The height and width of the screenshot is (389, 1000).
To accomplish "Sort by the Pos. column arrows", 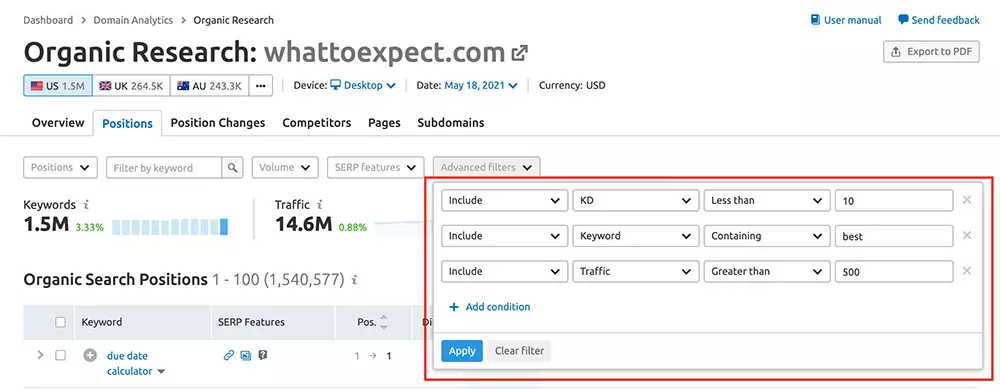I will tap(383, 322).
